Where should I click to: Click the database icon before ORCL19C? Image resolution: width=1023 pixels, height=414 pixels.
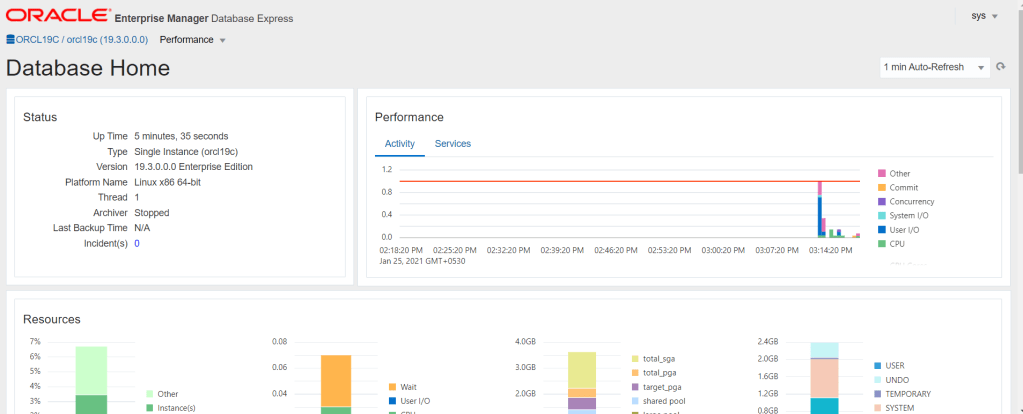(10, 39)
